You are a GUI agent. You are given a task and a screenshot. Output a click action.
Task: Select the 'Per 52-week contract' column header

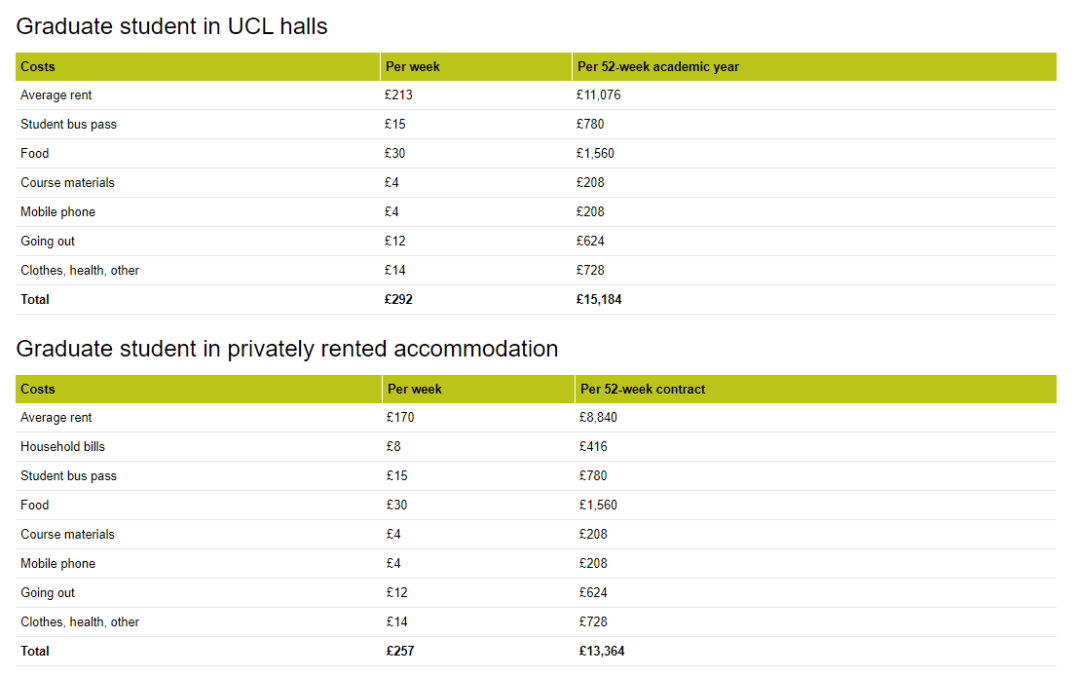[x=642, y=389]
